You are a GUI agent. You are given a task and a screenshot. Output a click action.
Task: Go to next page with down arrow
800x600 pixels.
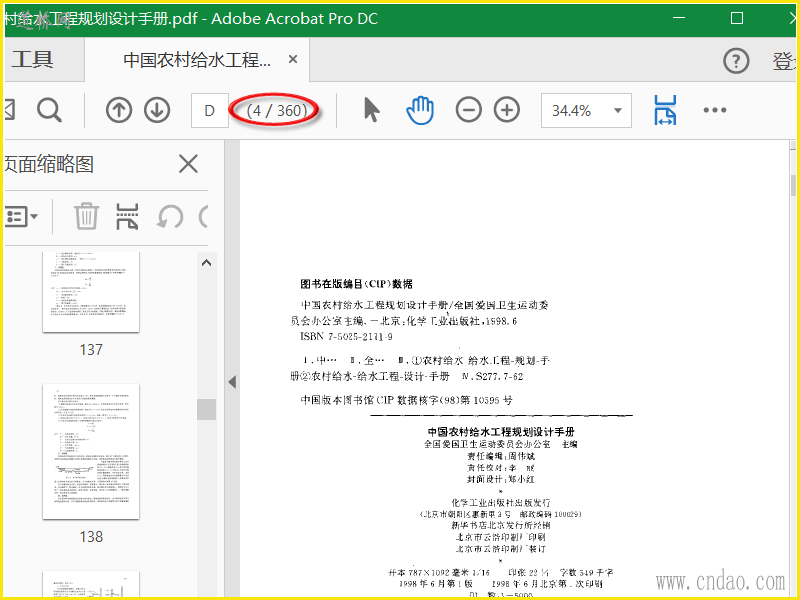tap(157, 110)
